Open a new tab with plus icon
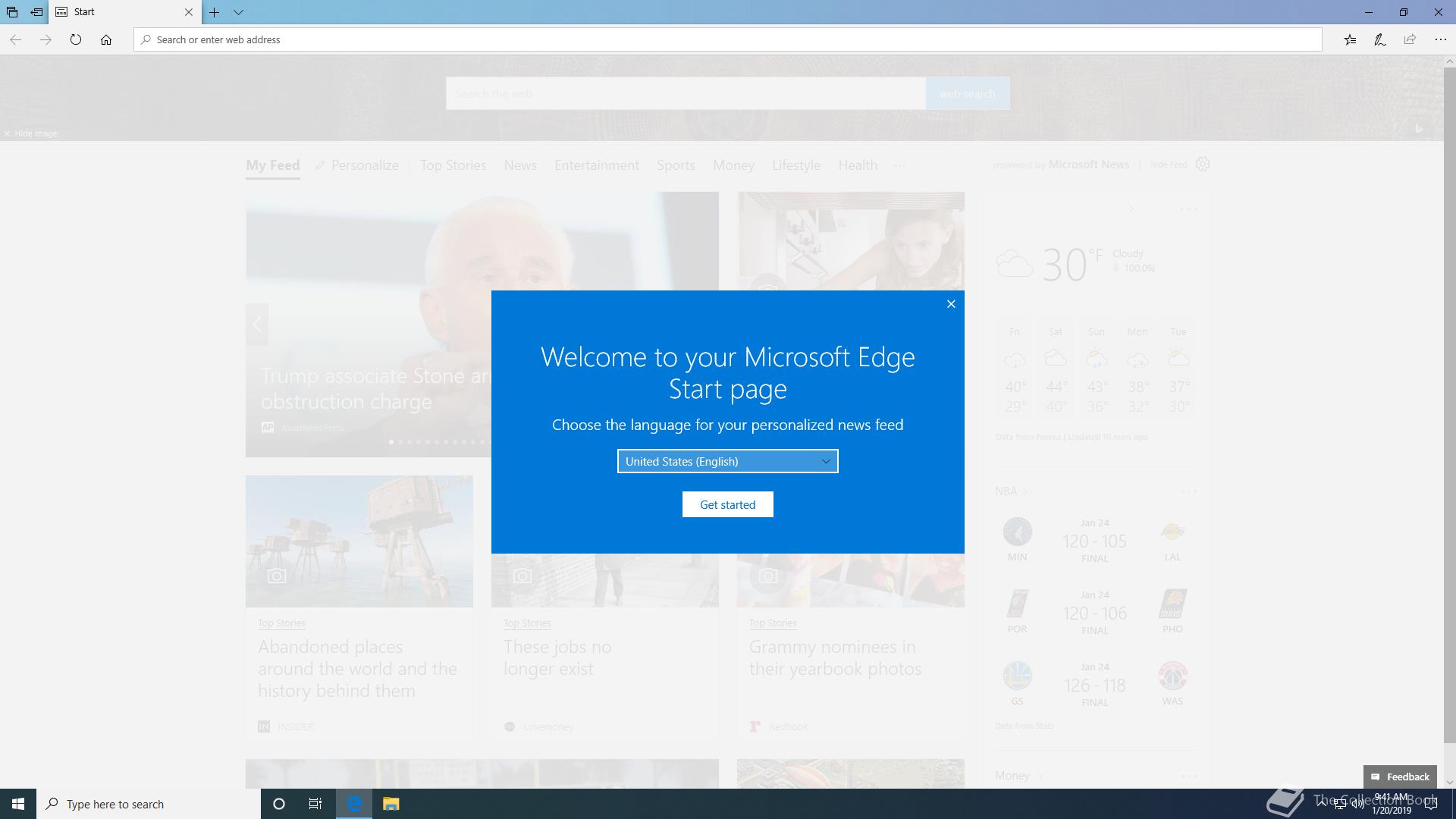Image resolution: width=1456 pixels, height=819 pixels. 215,12
